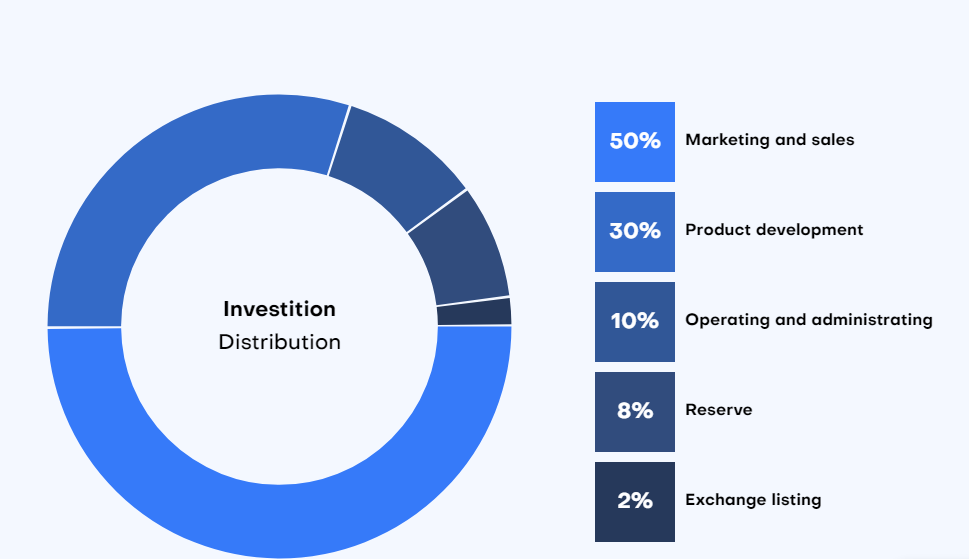
Task: Click the 2% percentage text
Action: (635, 501)
